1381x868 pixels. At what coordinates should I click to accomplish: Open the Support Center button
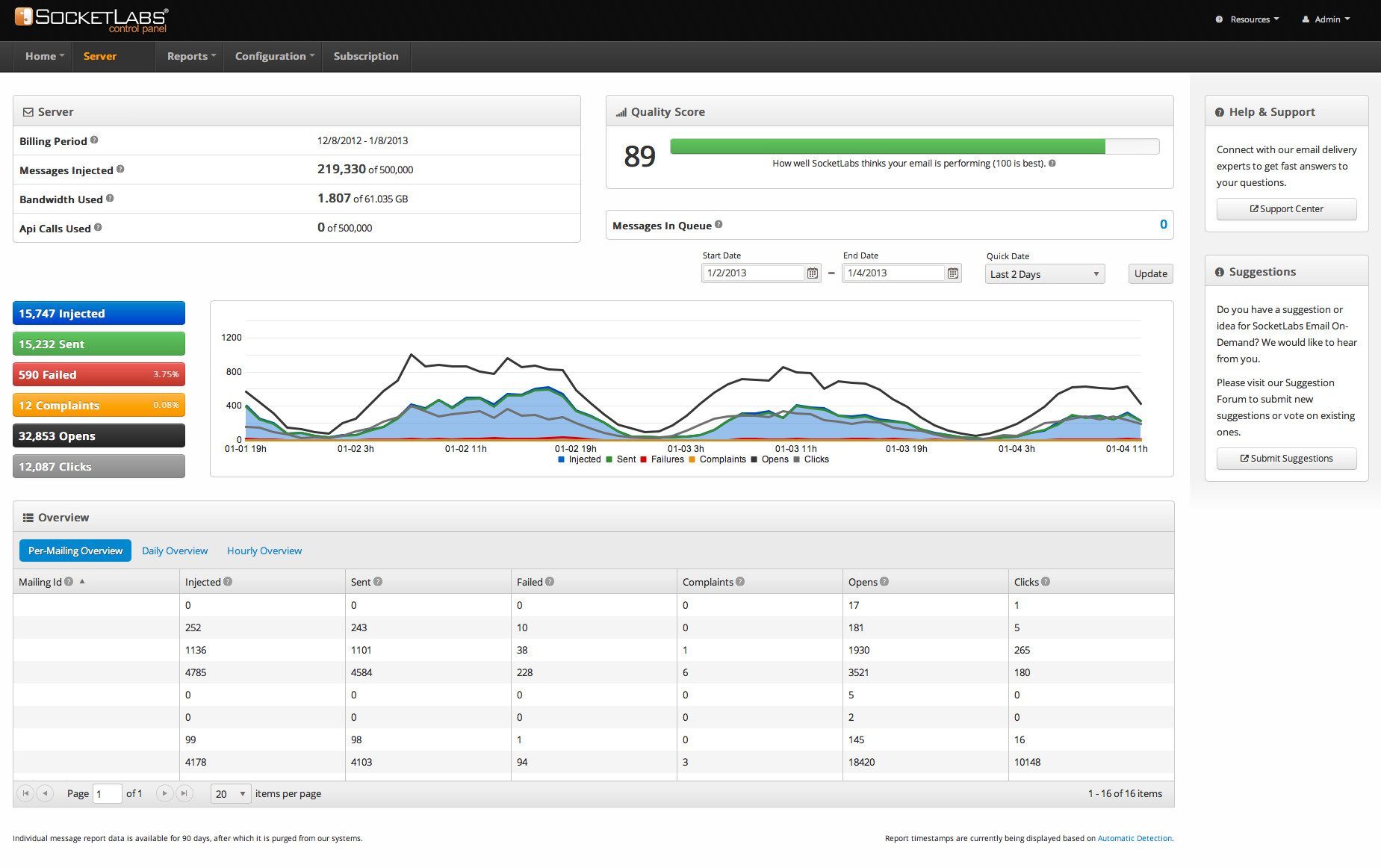click(1286, 209)
